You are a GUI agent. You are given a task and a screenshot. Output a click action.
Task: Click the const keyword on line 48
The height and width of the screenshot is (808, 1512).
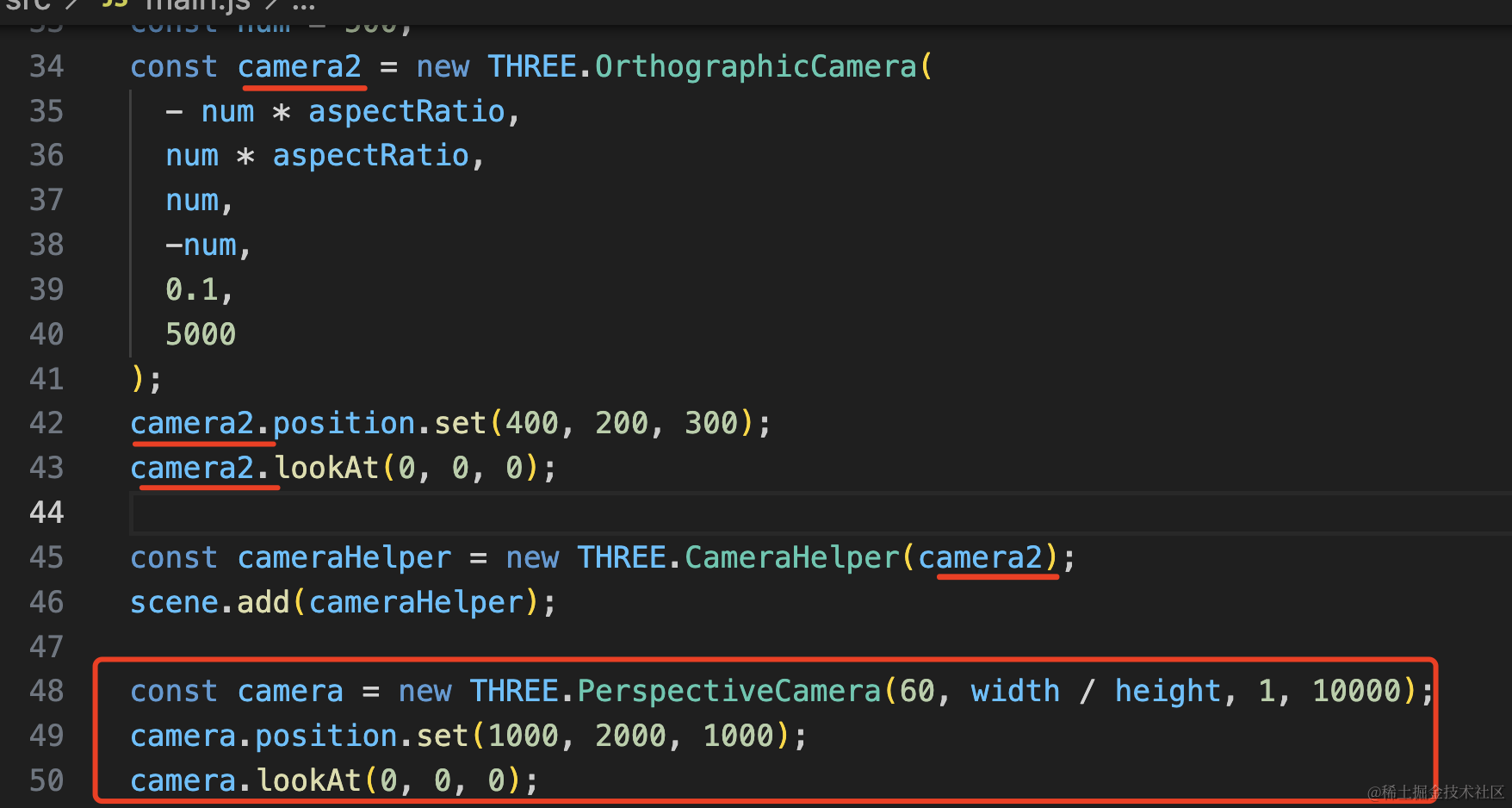(174, 691)
